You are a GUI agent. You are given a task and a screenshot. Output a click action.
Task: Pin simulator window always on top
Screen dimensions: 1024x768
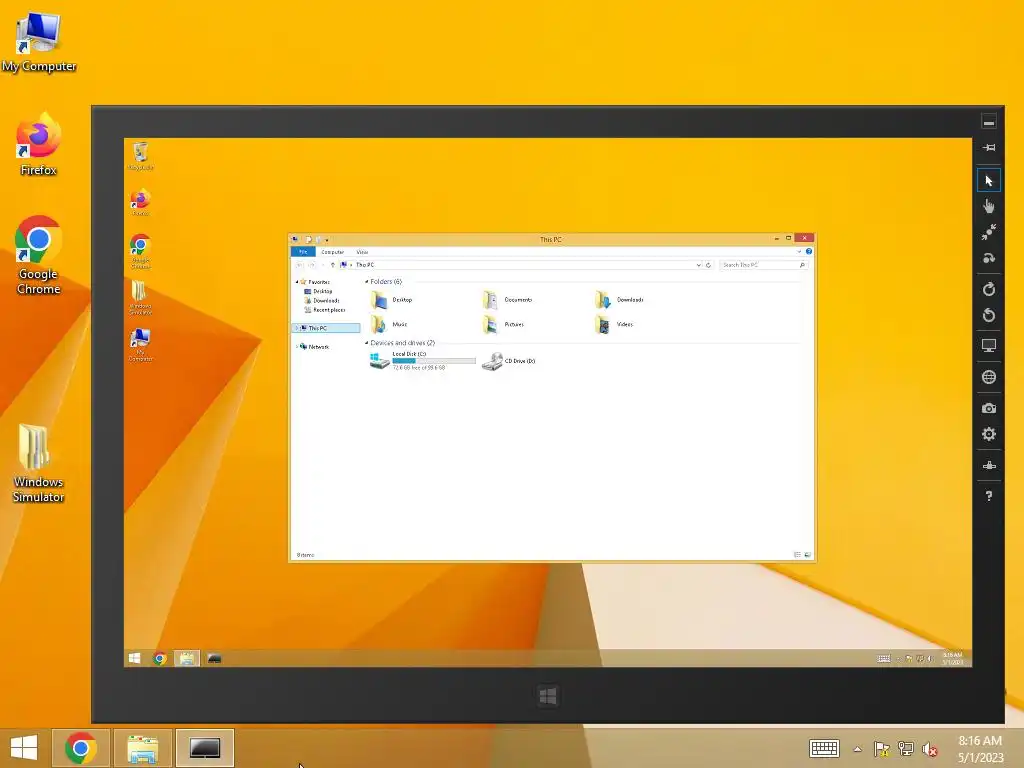pos(989,148)
